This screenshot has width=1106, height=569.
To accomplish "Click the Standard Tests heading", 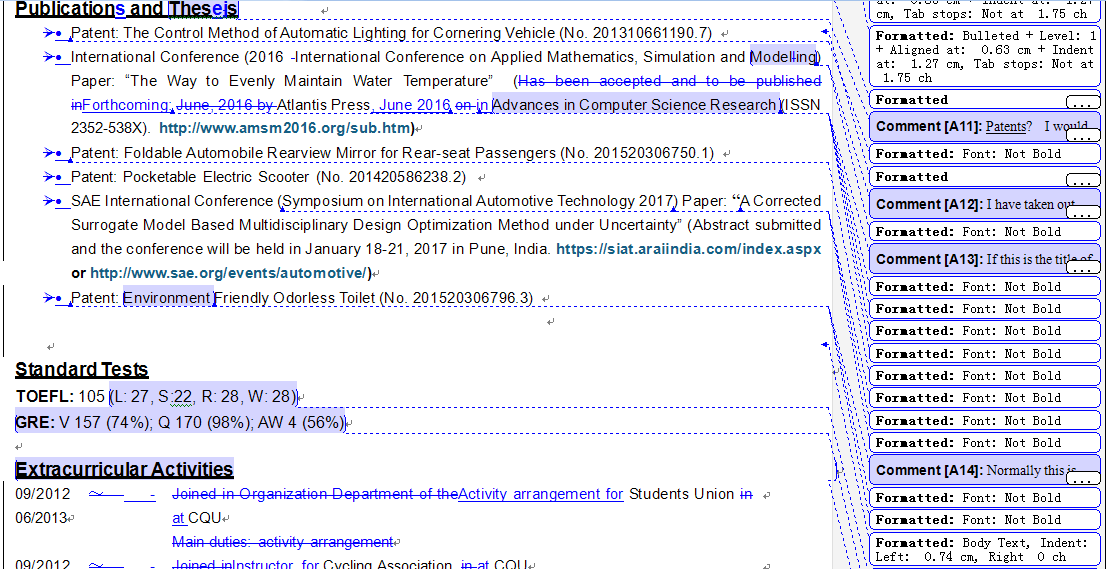I will coord(82,370).
